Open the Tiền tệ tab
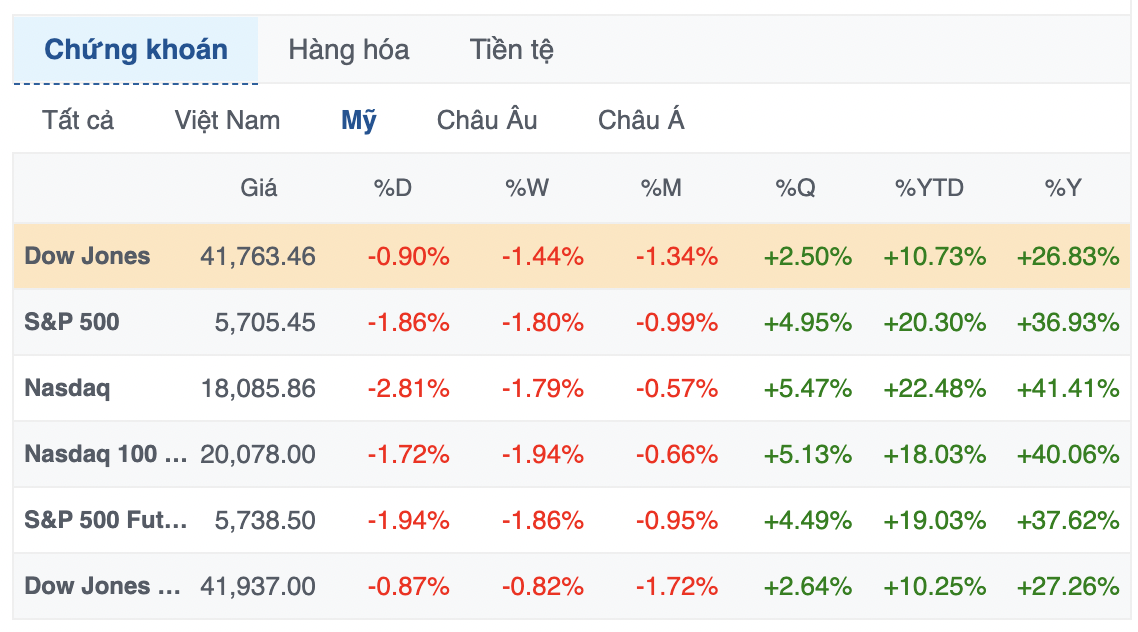This screenshot has height=632, width=1138. click(x=513, y=49)
